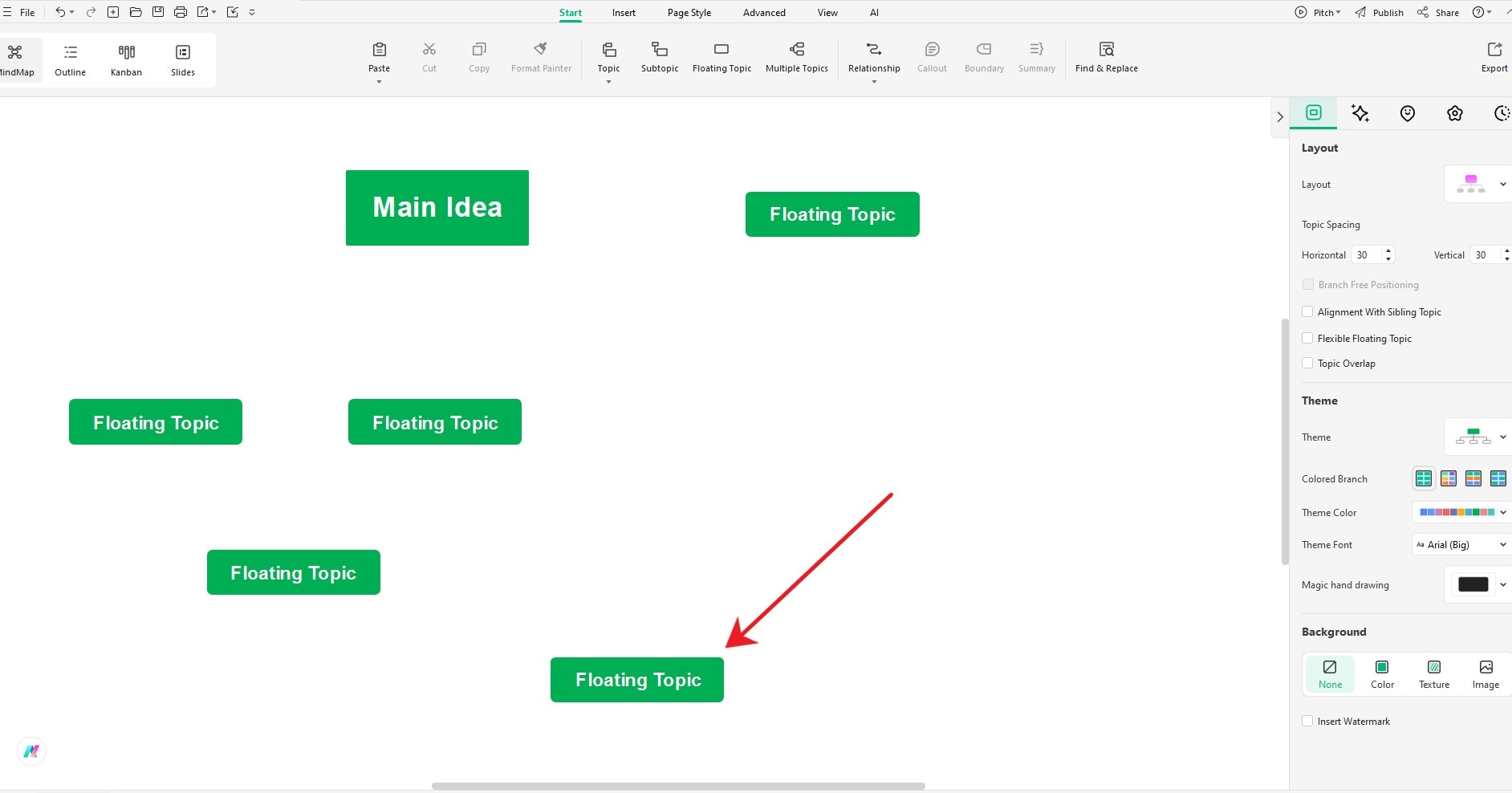Save the document with floppy disk icon
The height and width of the screenshot is (793, 1512).
coord(158,12)
